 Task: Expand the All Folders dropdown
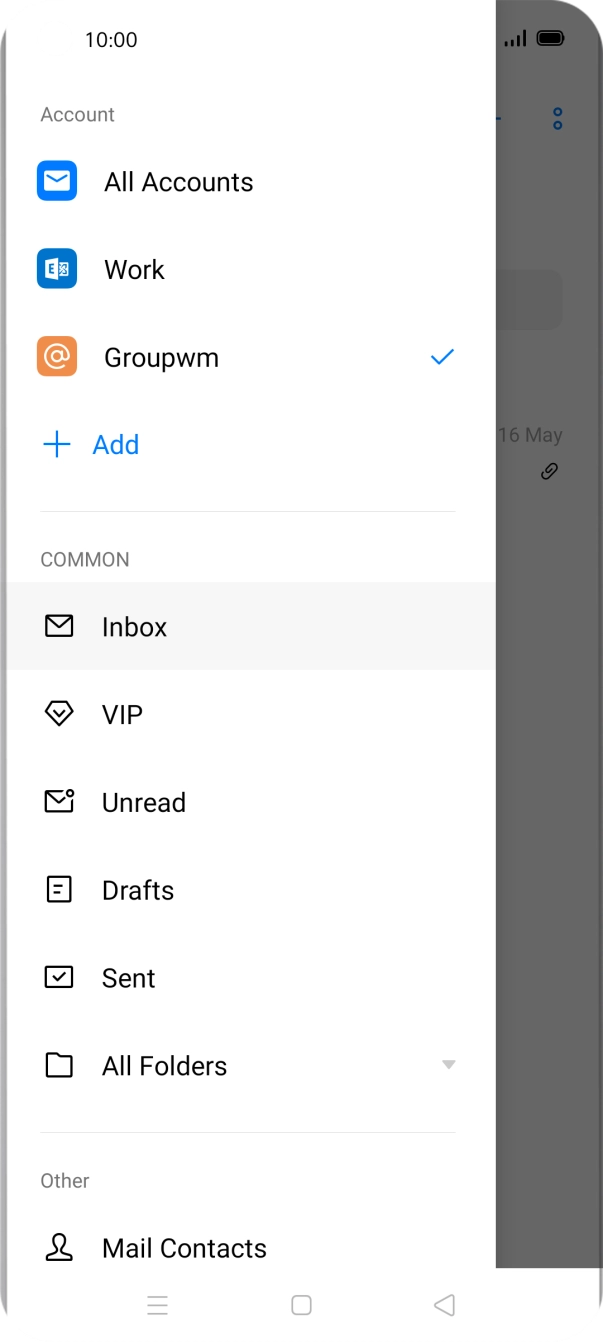(448, 1064)
